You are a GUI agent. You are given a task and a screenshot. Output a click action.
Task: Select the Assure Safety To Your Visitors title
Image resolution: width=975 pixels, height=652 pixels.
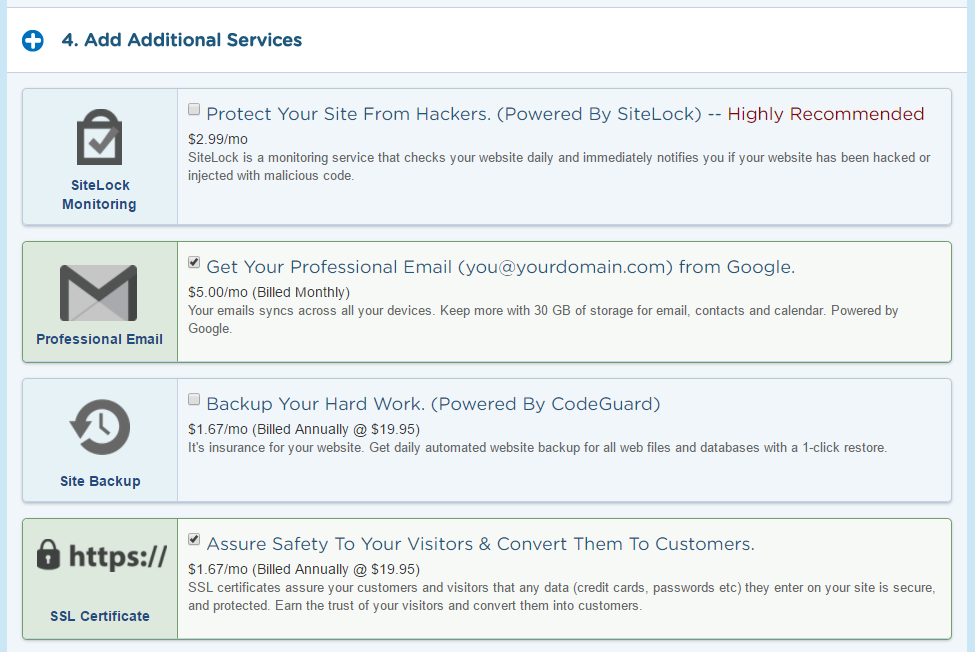pyautogui.click(x=481, y=544)
